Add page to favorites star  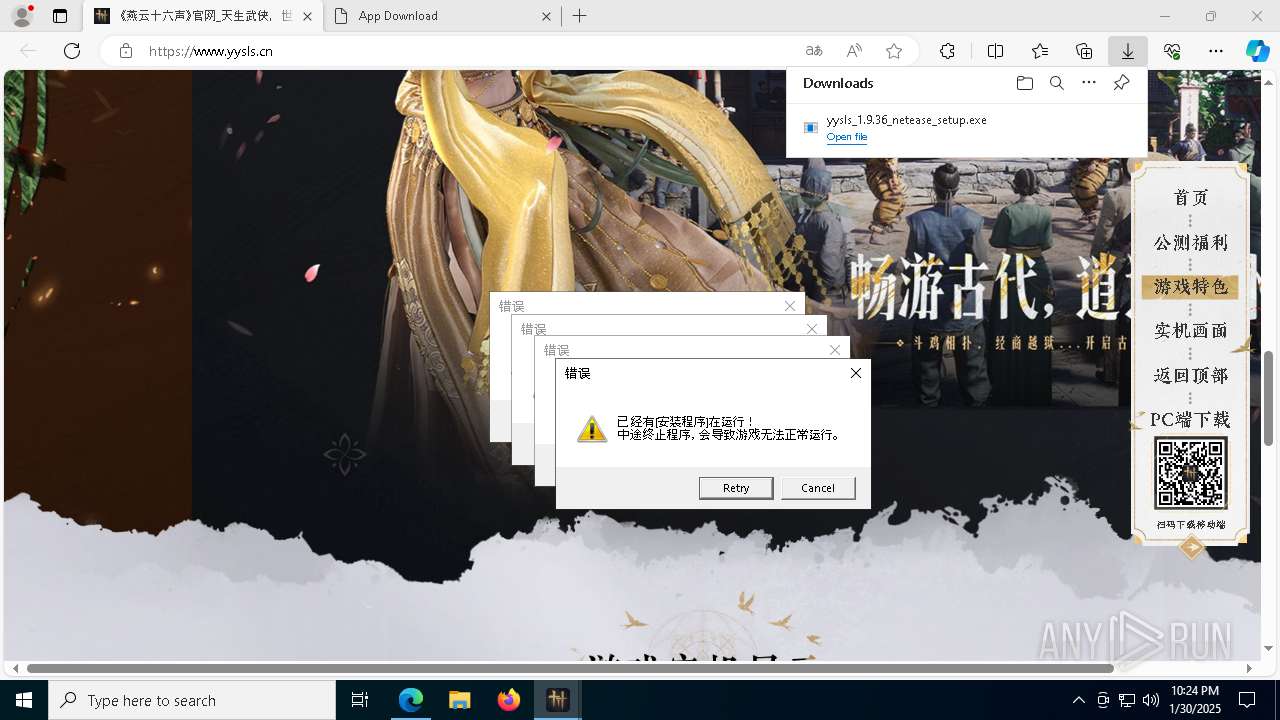[x=894, y=51]
